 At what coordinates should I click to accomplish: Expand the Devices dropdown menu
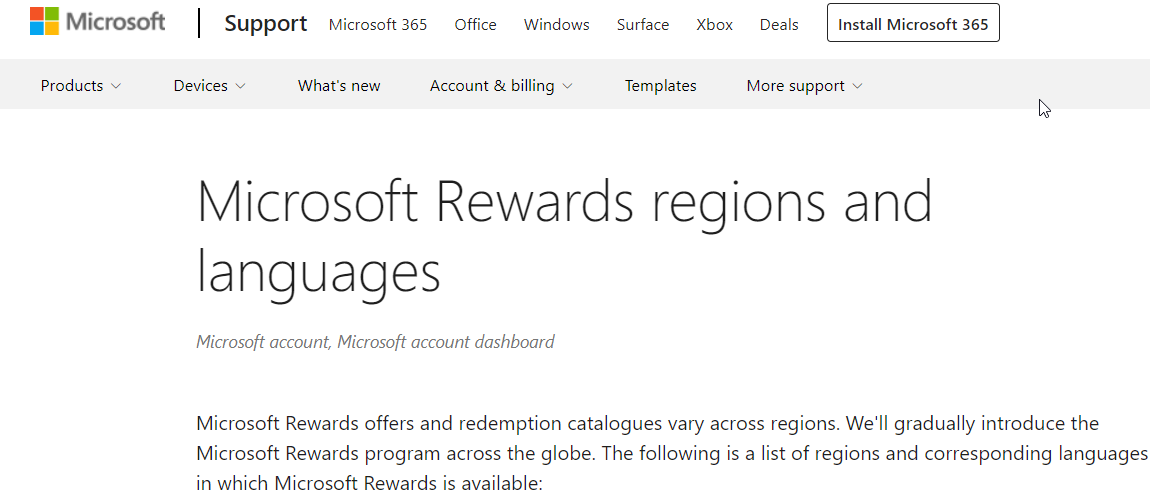pos(209,86)
